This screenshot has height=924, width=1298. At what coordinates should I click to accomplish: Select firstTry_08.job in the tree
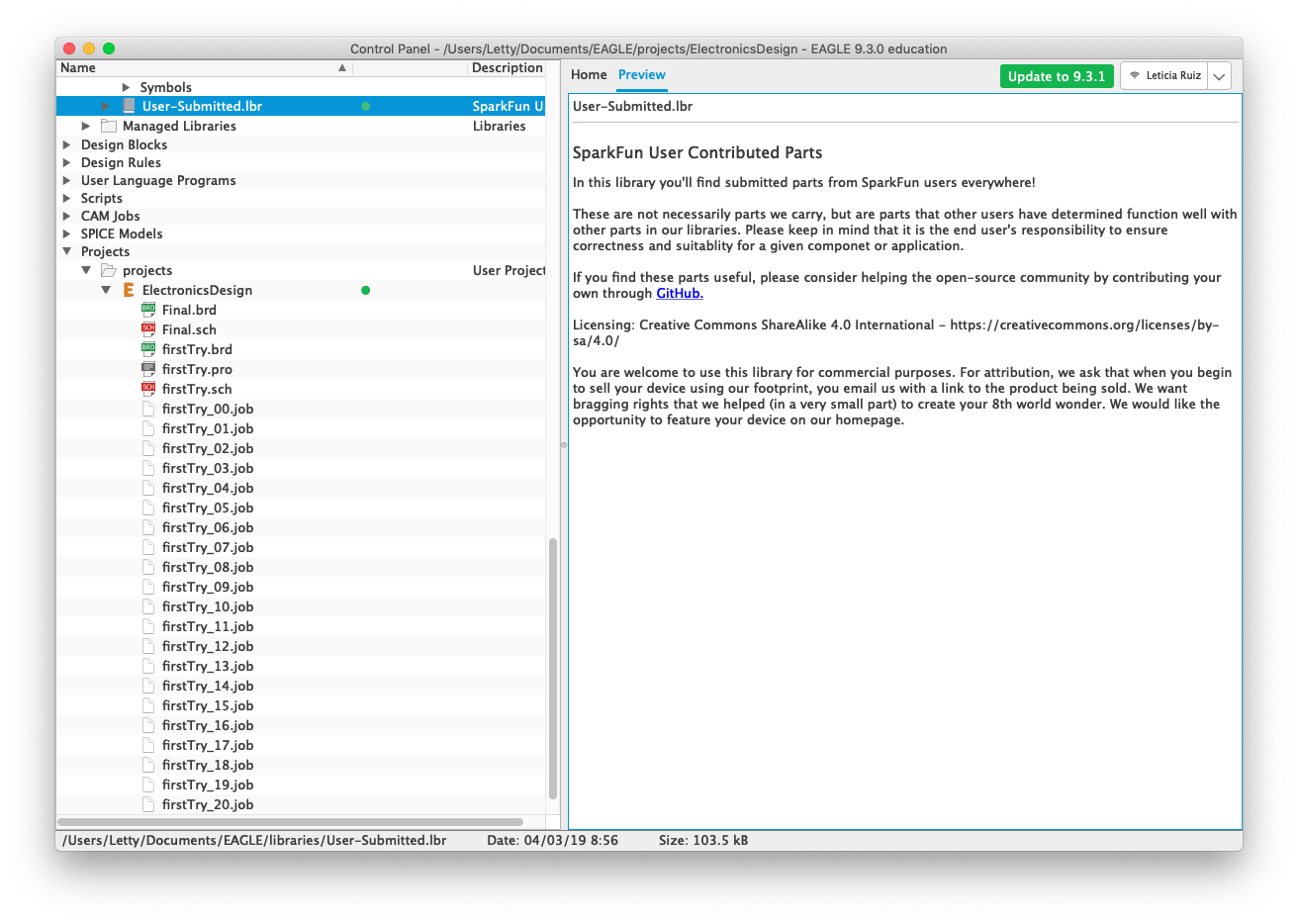208,567
